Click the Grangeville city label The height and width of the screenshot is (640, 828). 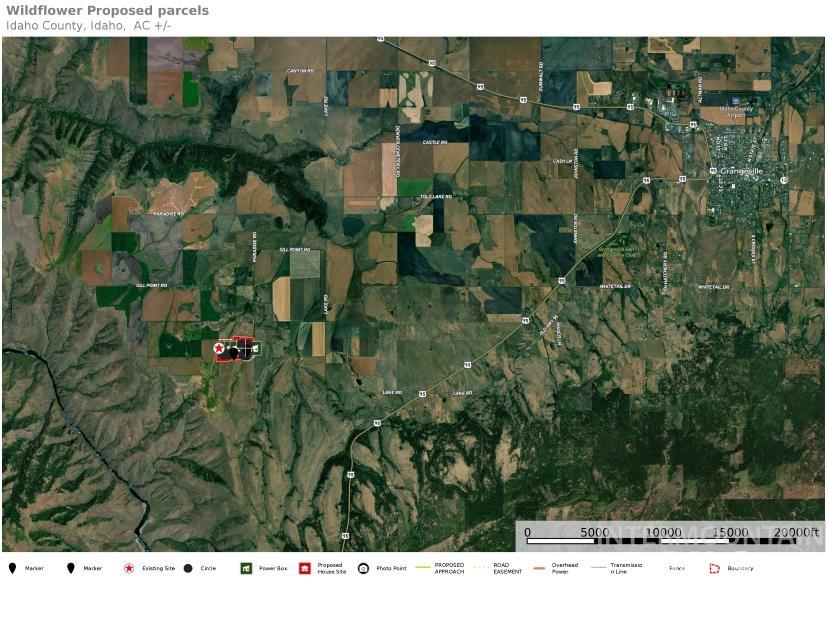(741, 171)
